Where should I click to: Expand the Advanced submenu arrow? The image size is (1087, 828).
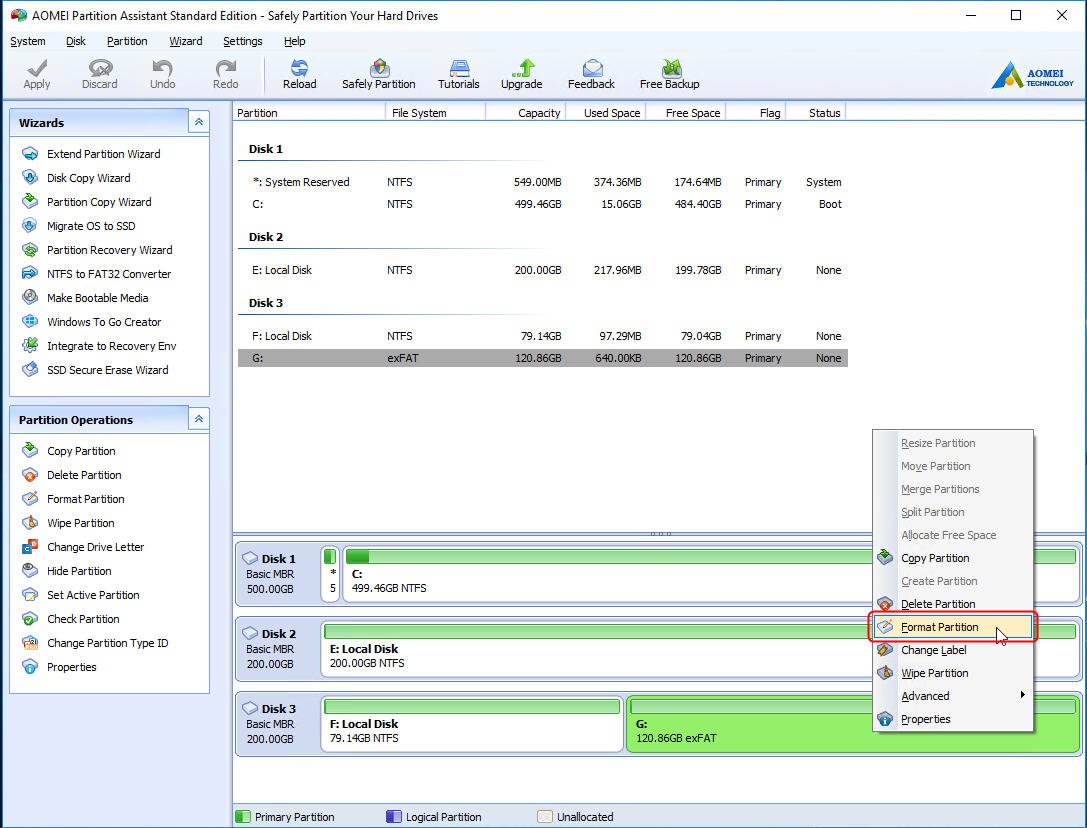[1023, 695]
